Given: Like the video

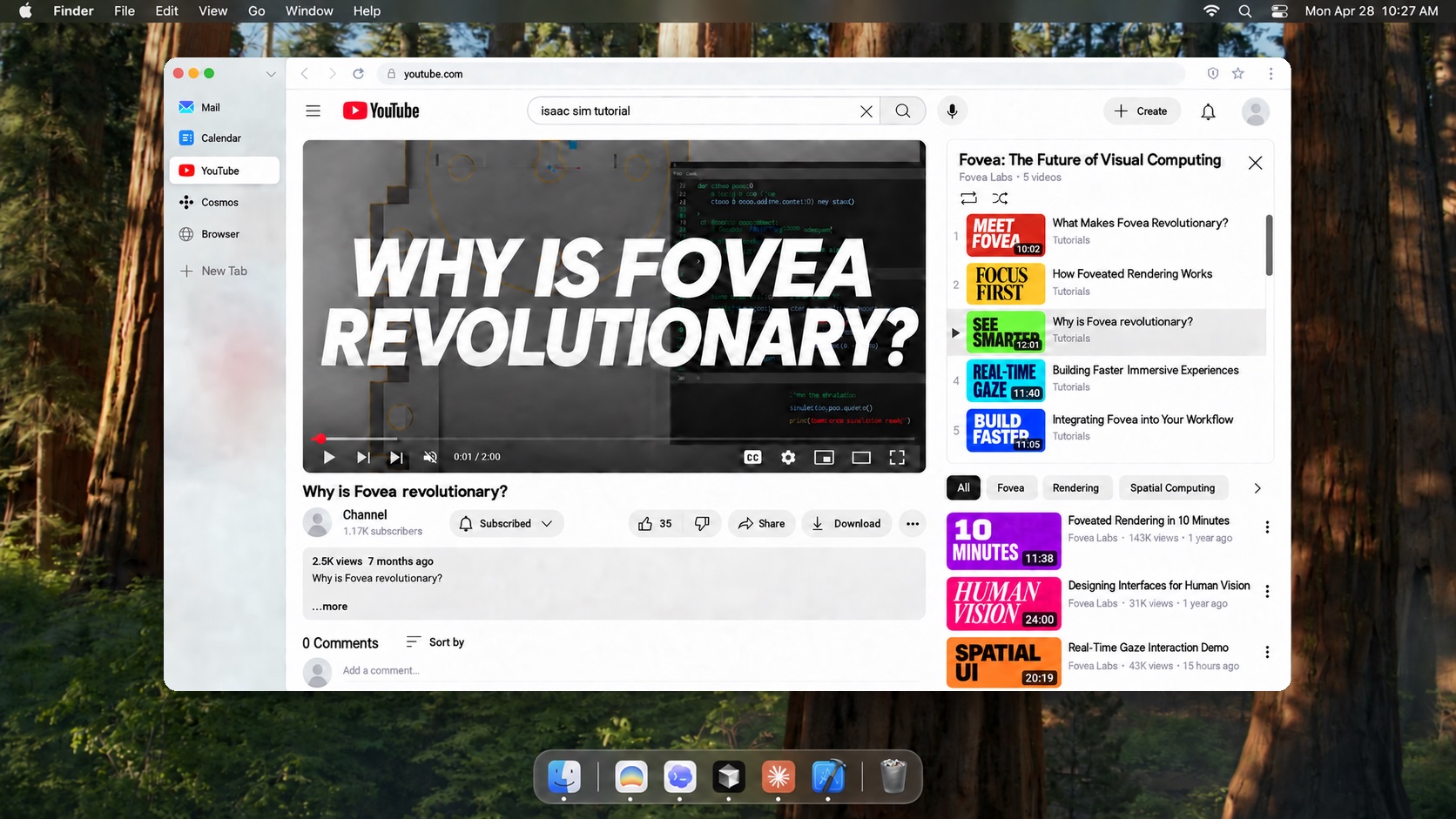Looking at the screenshot, I should click(656, 523).
